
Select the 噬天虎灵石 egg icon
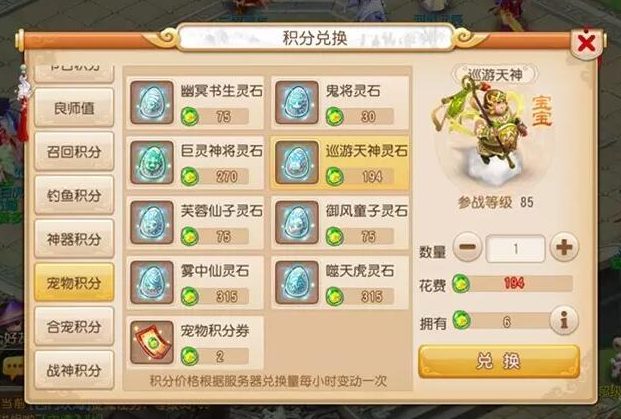point(297,282)
